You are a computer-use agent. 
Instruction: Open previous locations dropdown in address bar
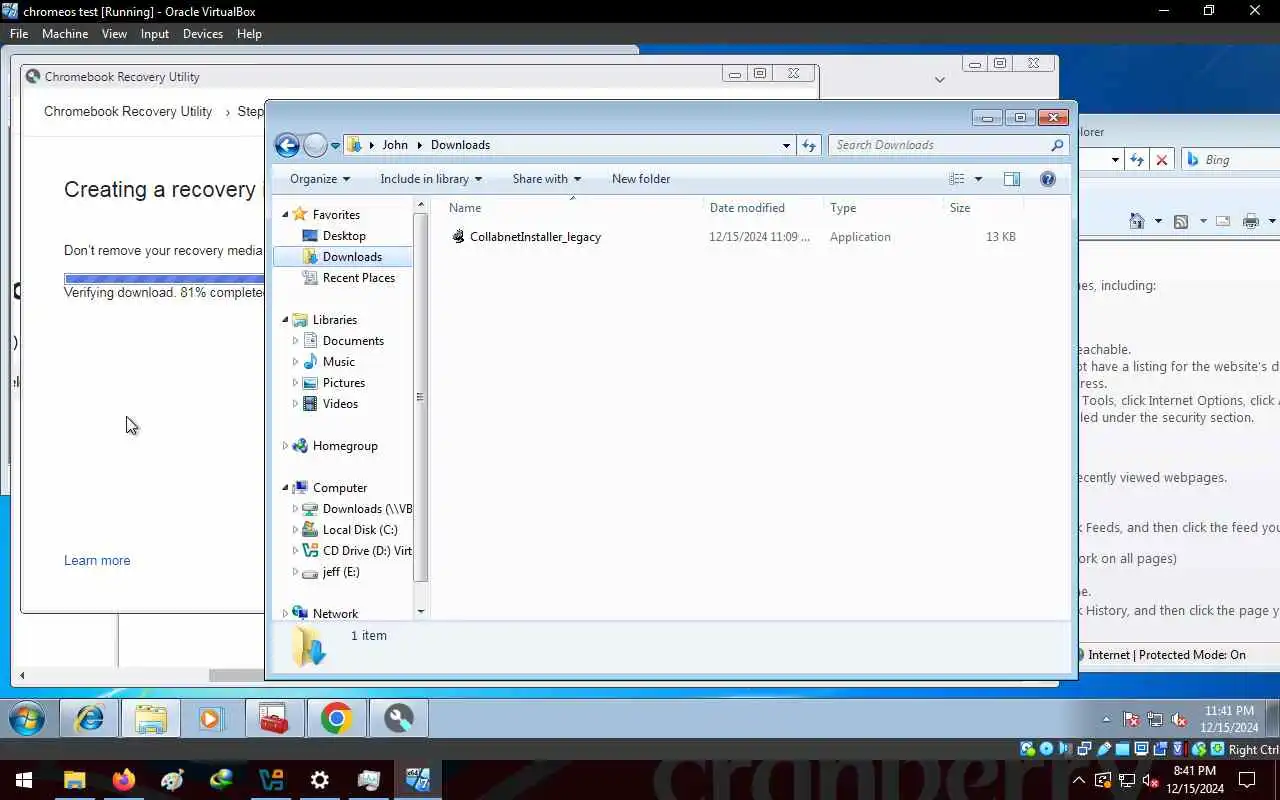(787, 145)
